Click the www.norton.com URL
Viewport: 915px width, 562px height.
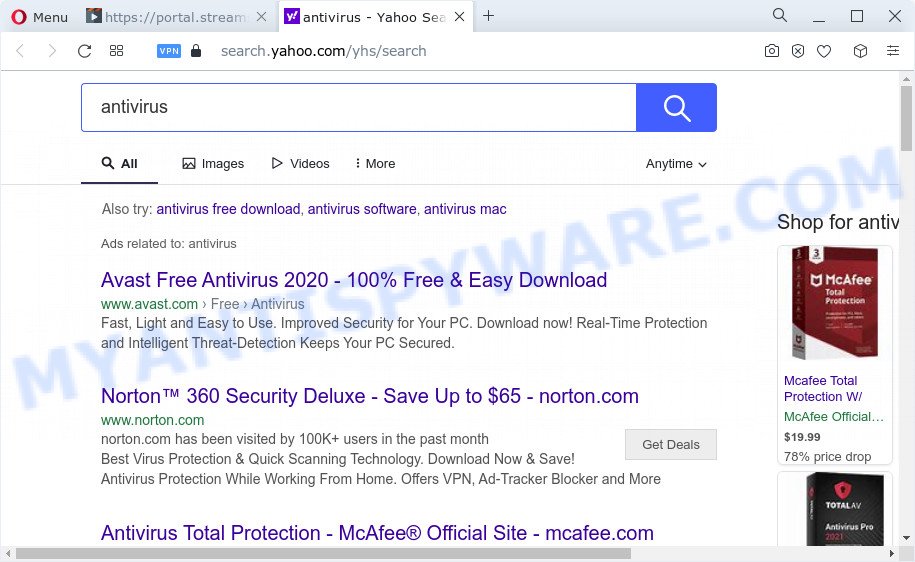coord(152,420)
